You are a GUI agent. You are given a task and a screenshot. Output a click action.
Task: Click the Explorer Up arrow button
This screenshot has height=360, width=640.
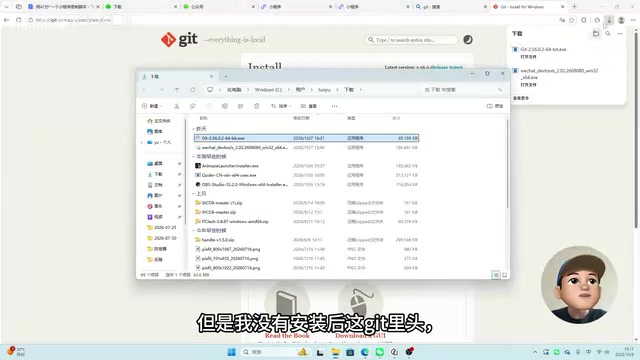point(177,89)
